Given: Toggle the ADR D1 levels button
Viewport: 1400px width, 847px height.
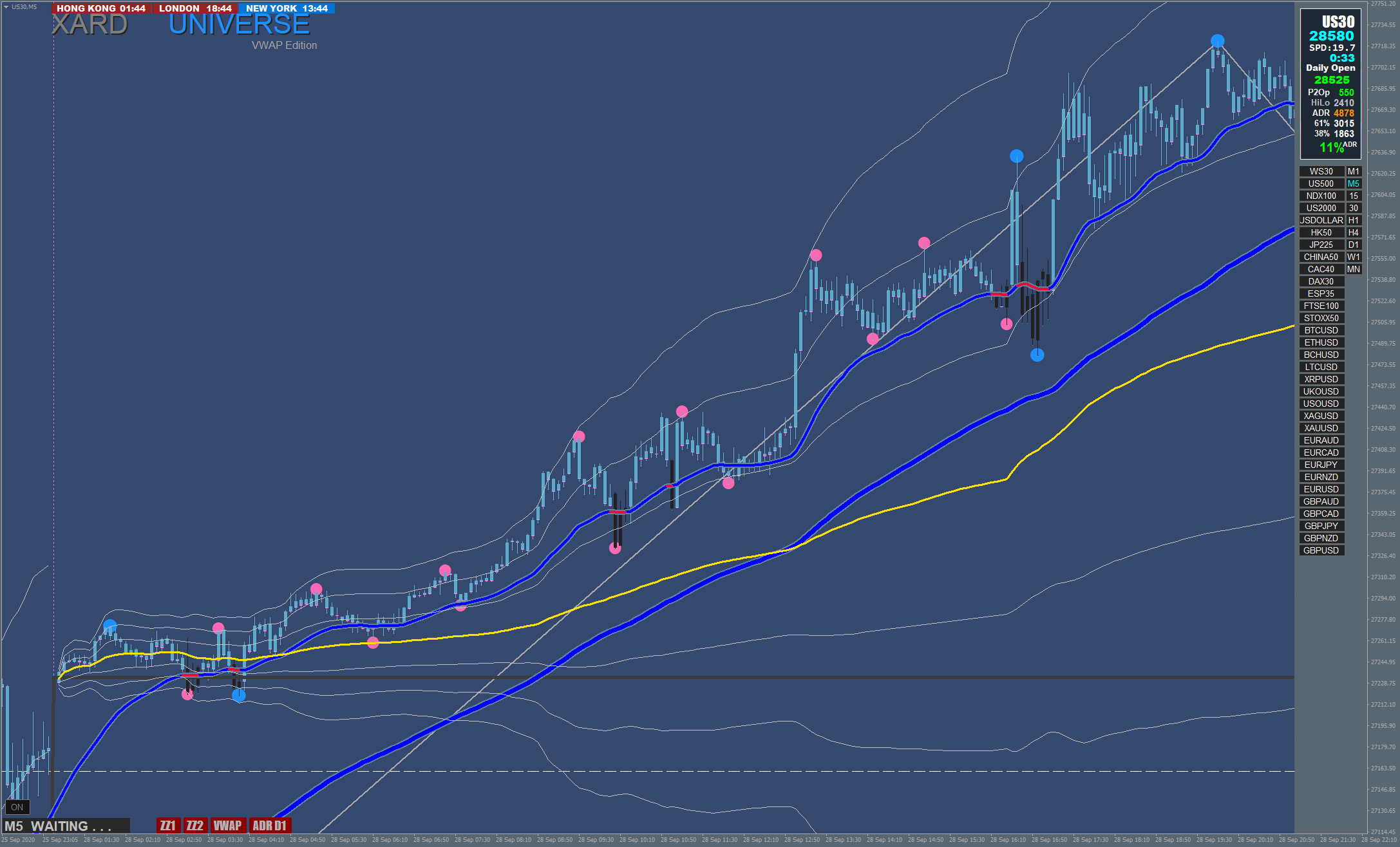Looking at the screenshot, I should coord(269,826).
